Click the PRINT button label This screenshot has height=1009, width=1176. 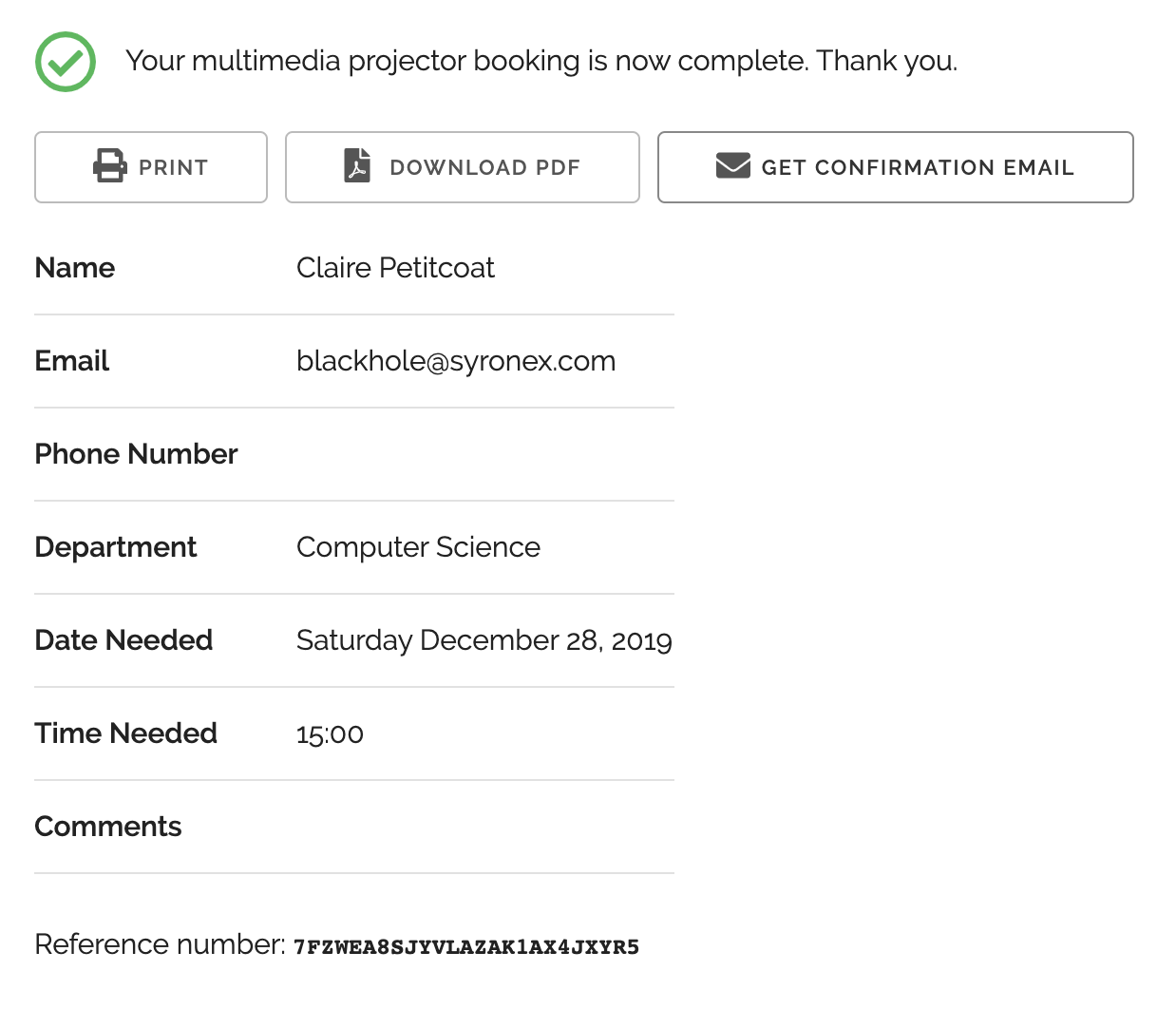173,167
